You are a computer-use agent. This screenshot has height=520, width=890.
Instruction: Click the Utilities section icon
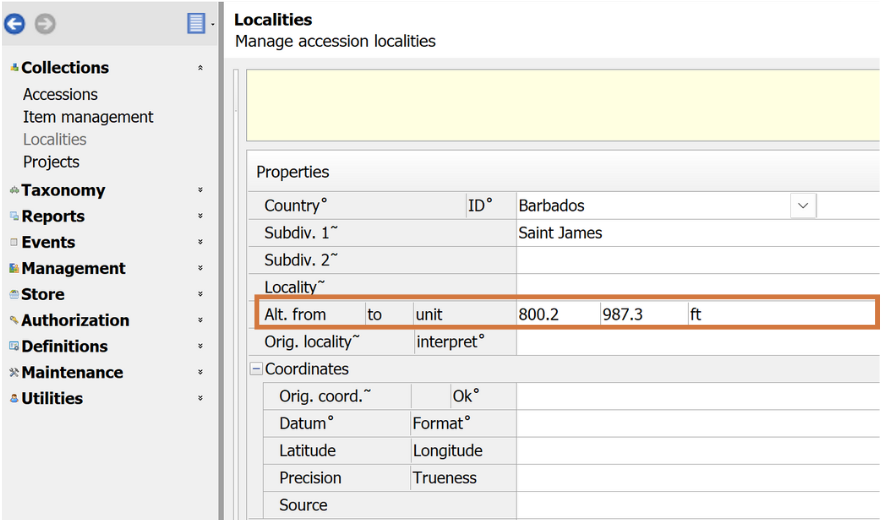pos(14,399)
